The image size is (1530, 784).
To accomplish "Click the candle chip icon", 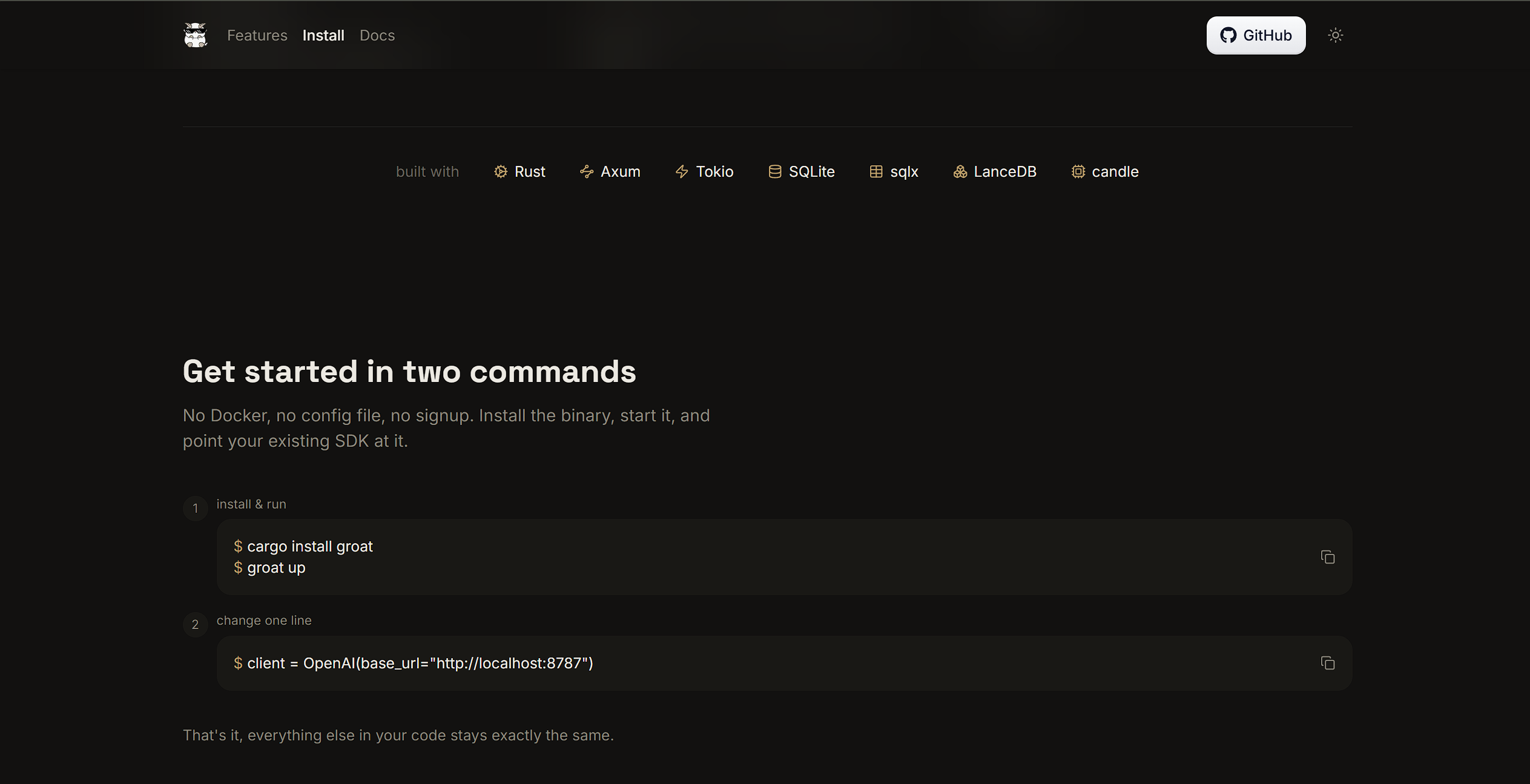I will point(1078,172).
